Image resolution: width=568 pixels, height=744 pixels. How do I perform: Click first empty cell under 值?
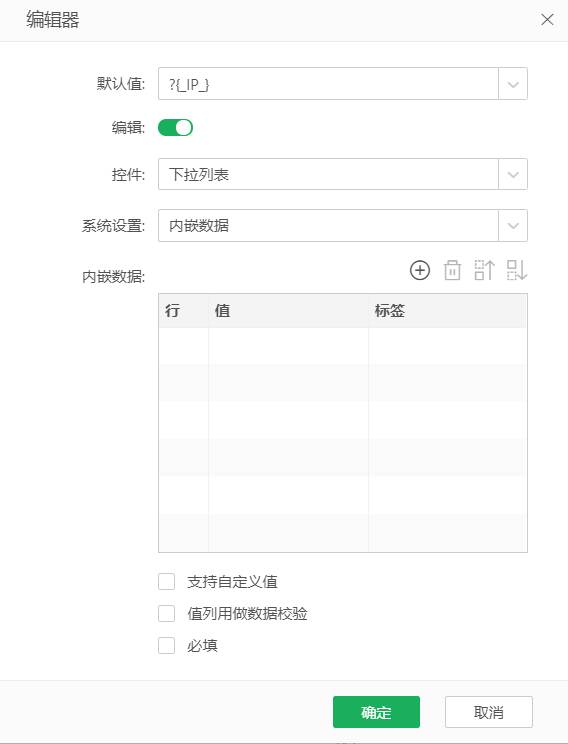click(x=288, y=346)
